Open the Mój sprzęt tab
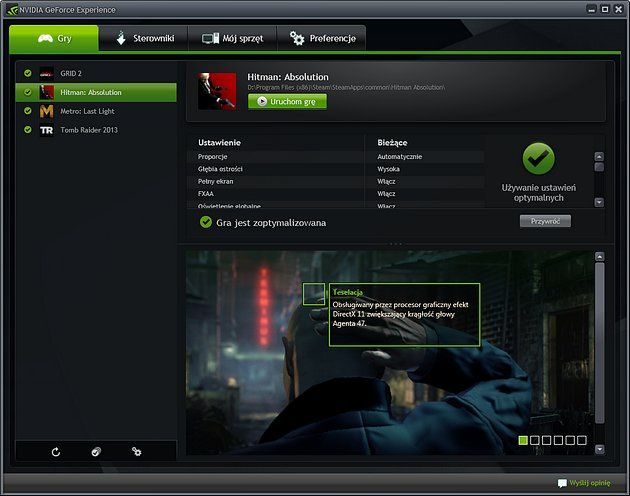 (233, 38)
